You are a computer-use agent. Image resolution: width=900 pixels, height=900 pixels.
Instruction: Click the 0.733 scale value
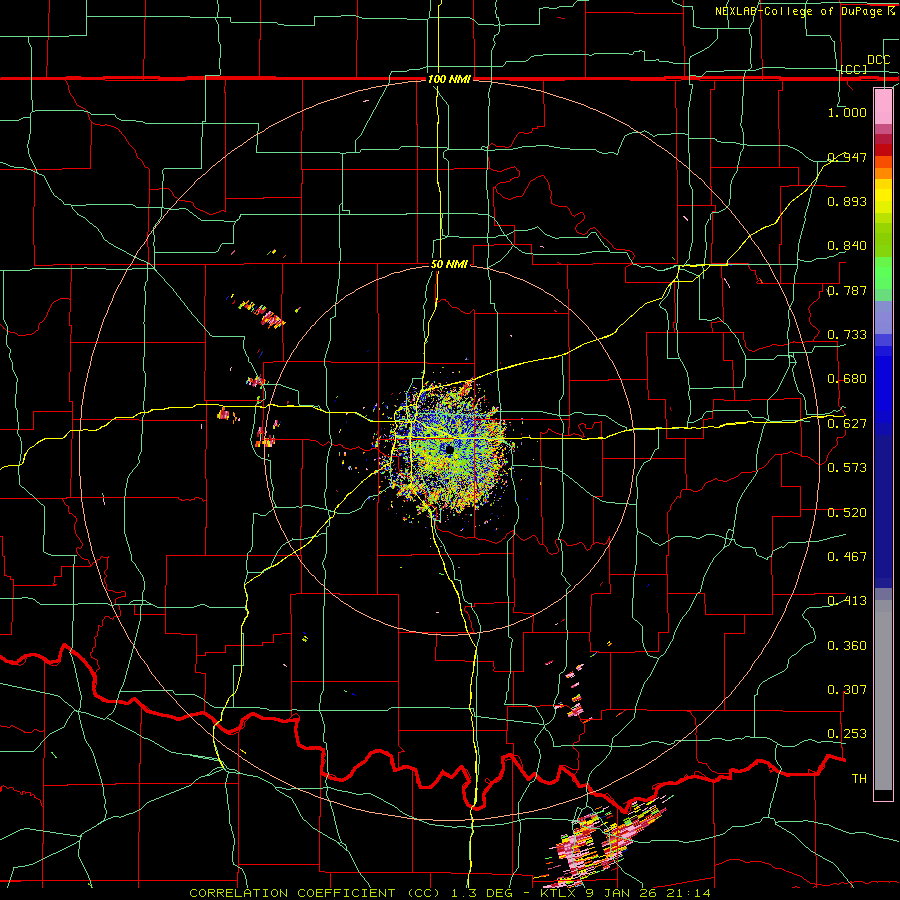tap(847, 335)
